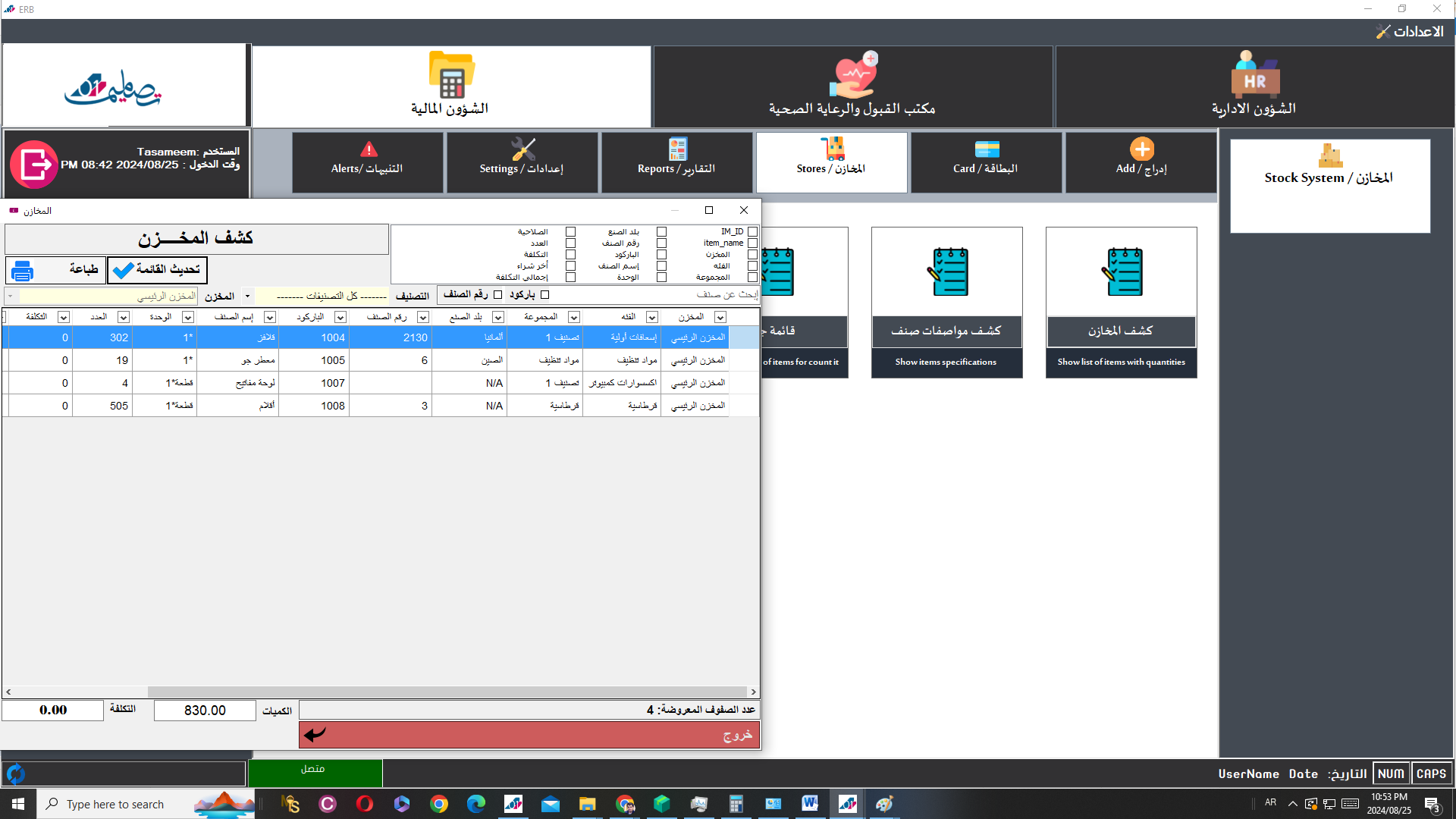
Task: Select the لوحة مفاتيح item name cell
Action: (238, 383)
